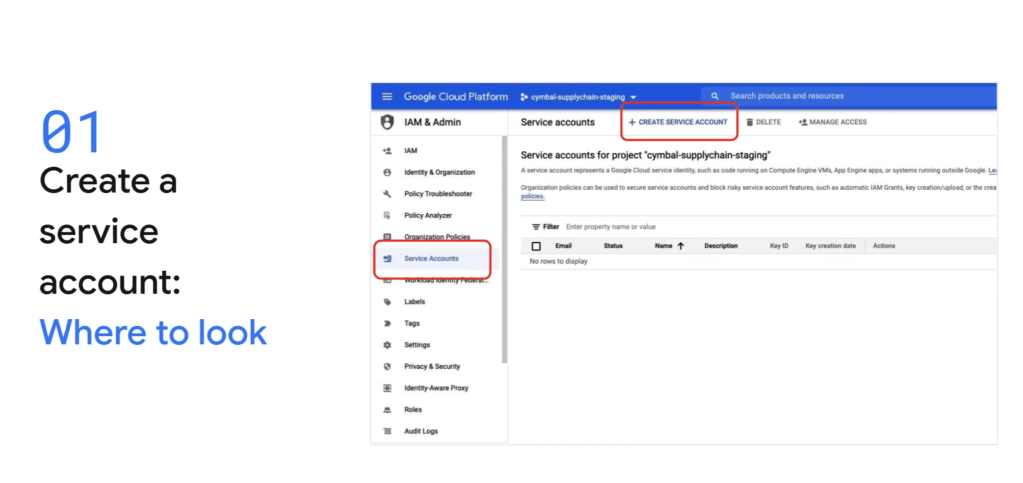Toggle the select-all rows checkbox
1023x483 pixels.
coord(536,246)
